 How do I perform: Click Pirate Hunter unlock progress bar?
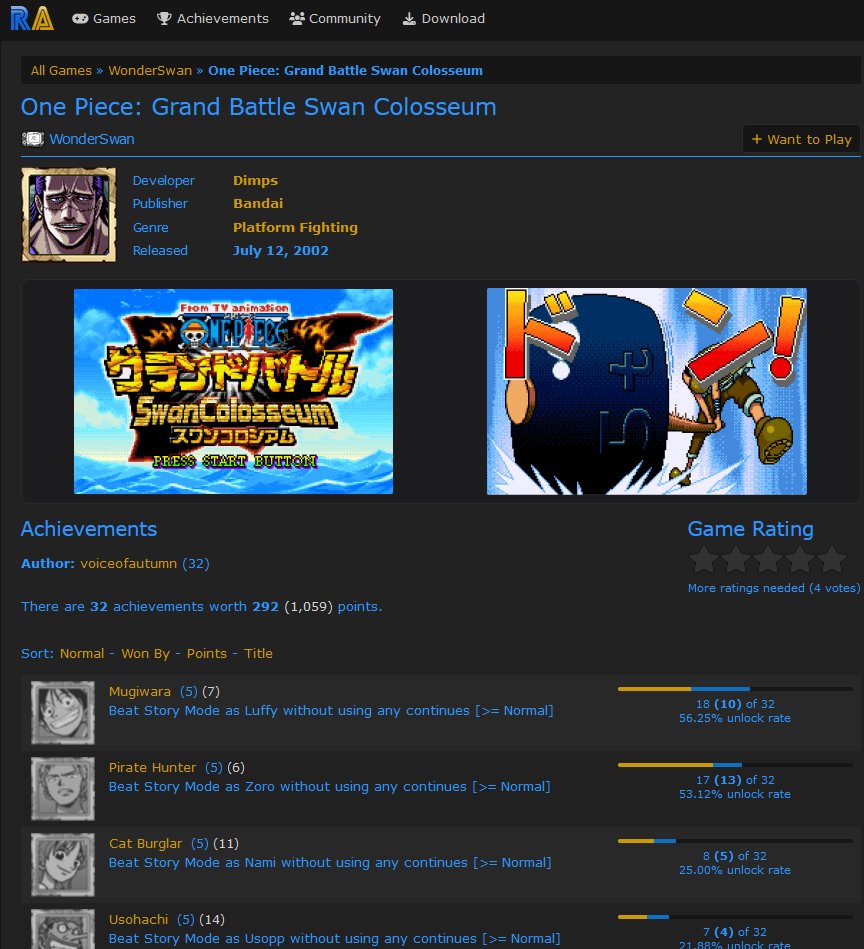pos(735,765)
